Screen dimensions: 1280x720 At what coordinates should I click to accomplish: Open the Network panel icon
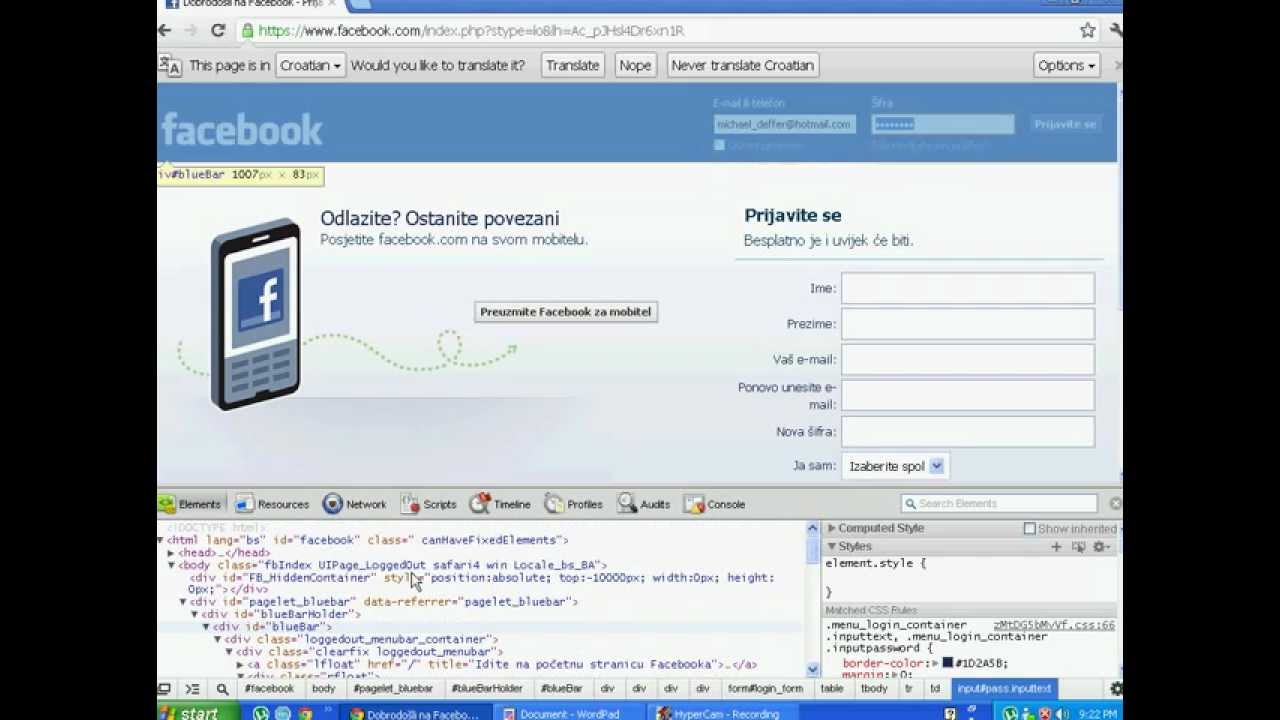tap(332, 504)
